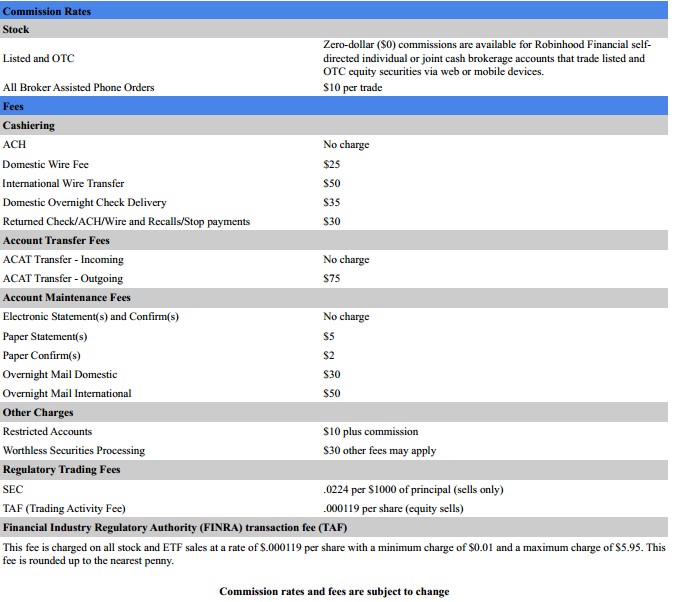Click the $30 returned check fee value
This screenshot has width=674, height=602.
tap(331, 221)
